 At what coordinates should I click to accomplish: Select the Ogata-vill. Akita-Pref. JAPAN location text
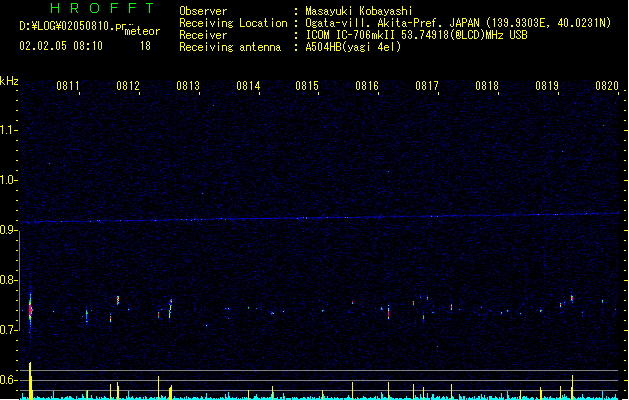pyautogui.click(x=458, y=23)
